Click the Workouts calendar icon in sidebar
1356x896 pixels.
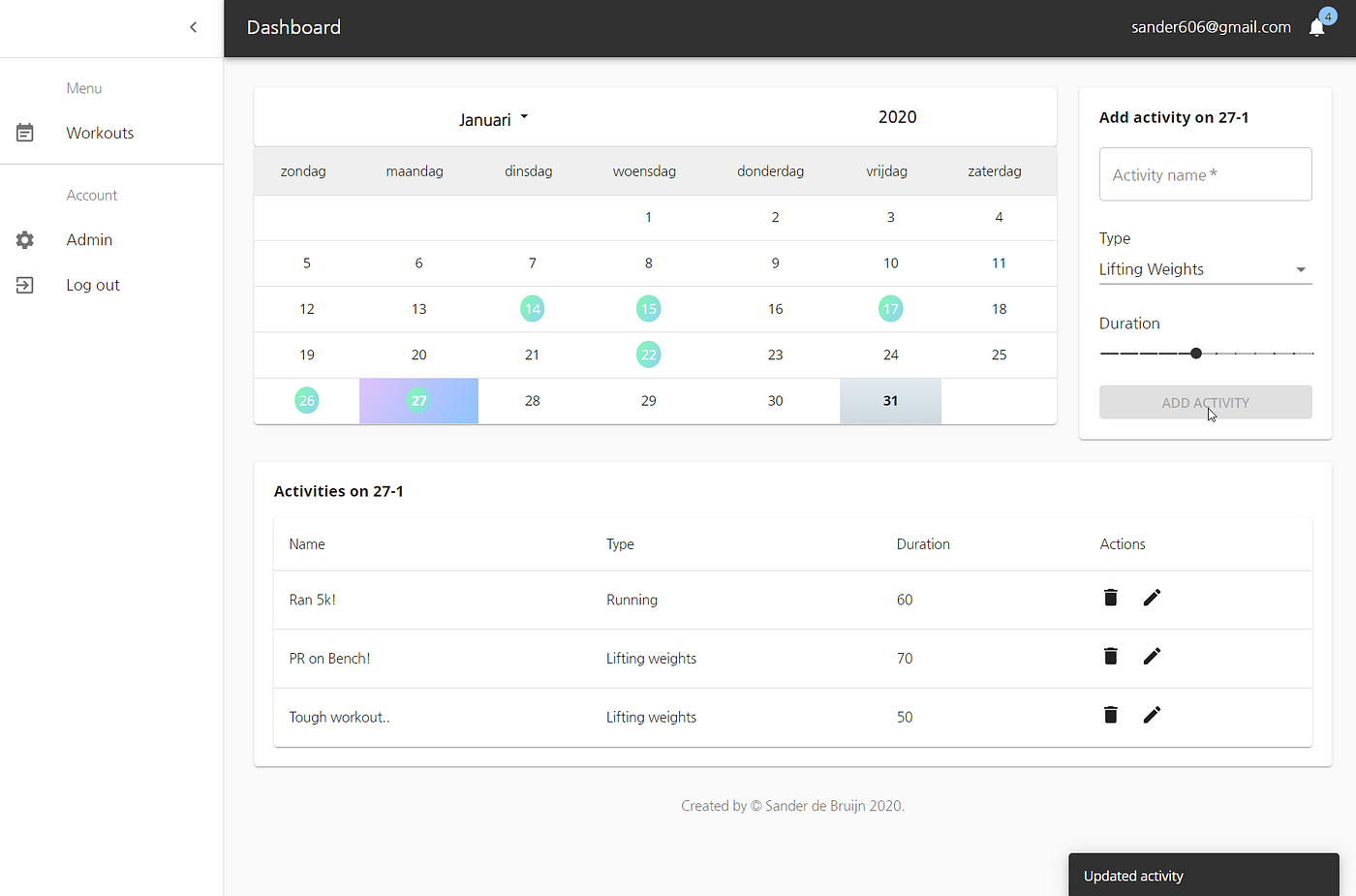pyautogui.click(x=24, y=133)
